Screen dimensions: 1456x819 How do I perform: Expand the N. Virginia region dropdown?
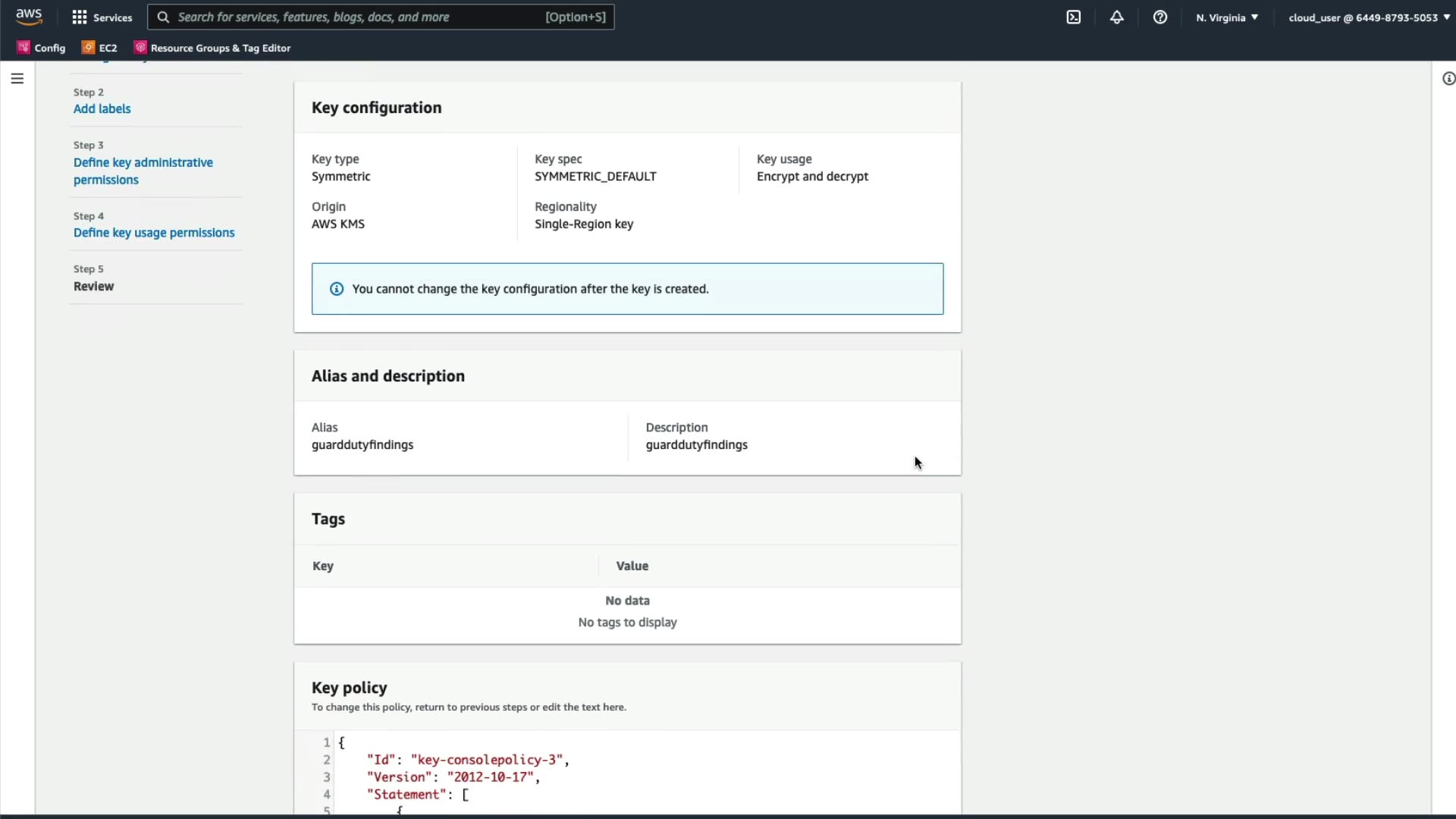(x=1226, y=17)
